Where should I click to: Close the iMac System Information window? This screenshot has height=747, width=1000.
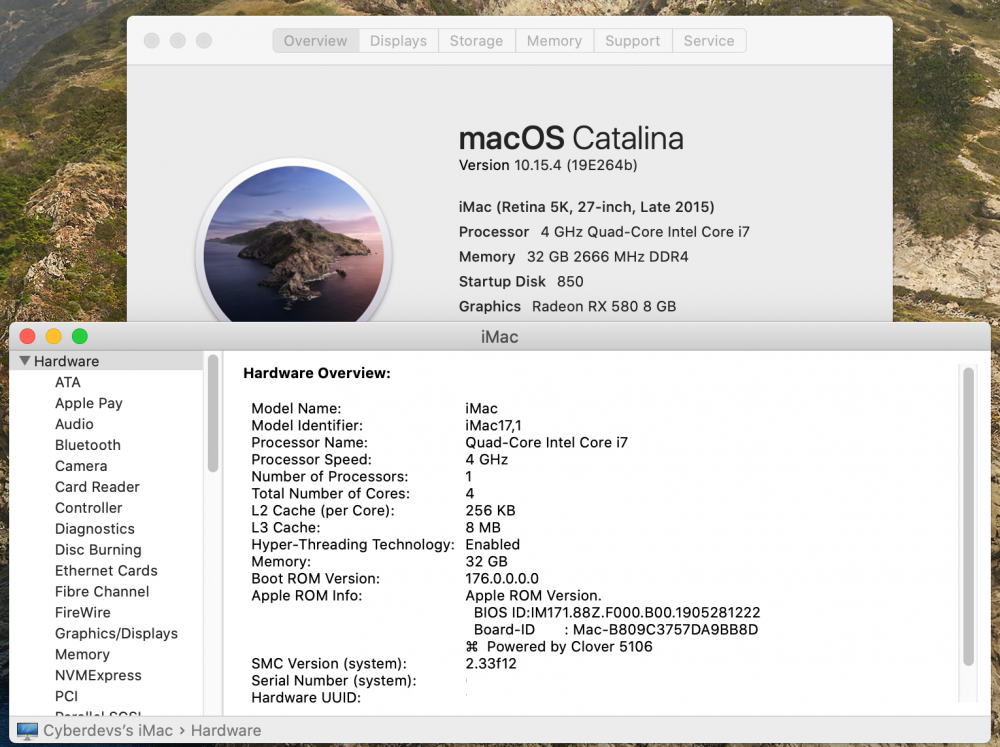point(27,336)
